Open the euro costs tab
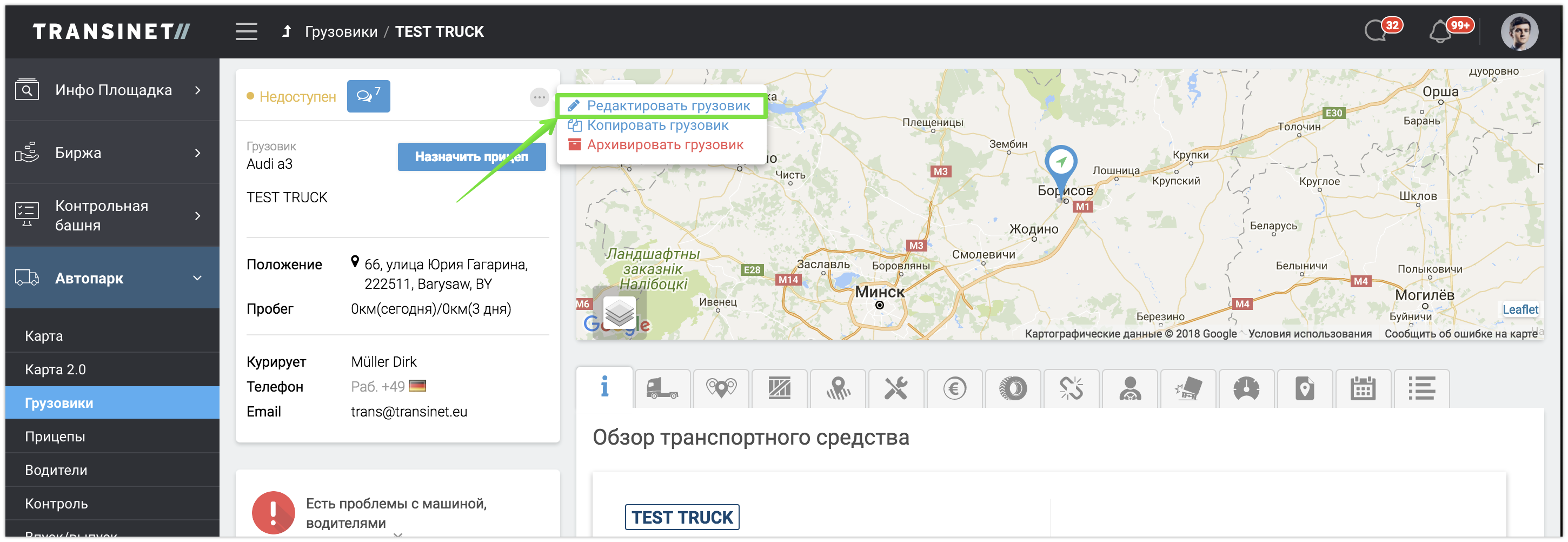 pos(954,388)
